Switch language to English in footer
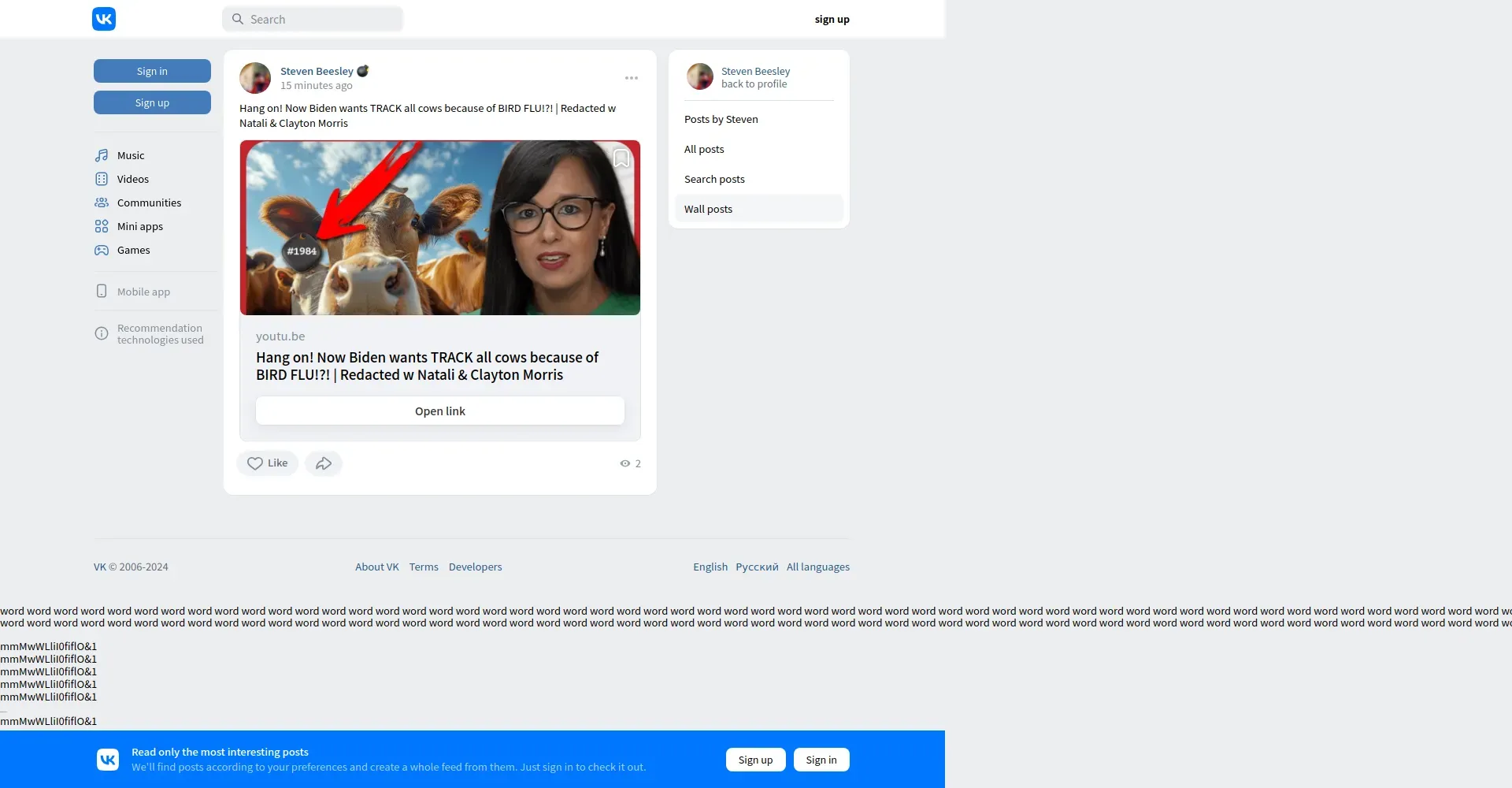The image size is (1512, 788). tap(710, 567)
